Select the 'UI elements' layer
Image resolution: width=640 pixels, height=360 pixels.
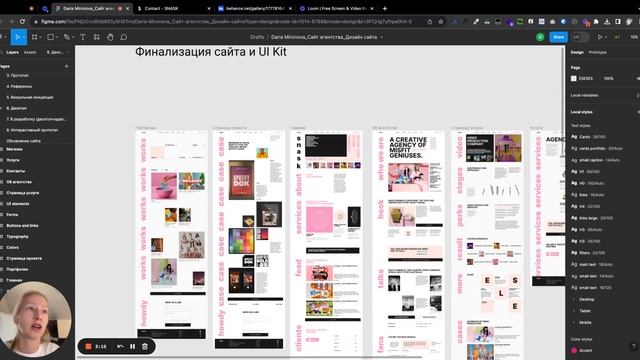coord(18,204)
